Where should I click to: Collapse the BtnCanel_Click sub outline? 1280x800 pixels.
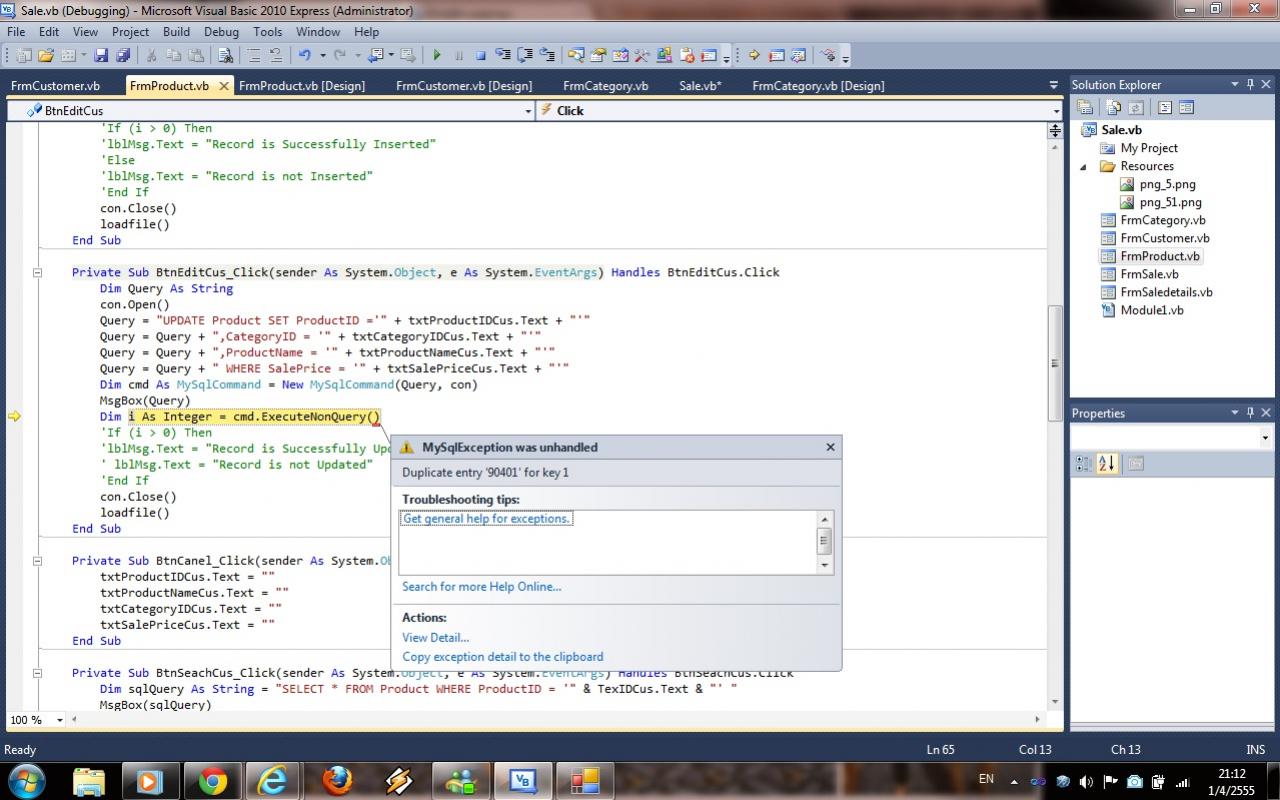pos(38,560)
